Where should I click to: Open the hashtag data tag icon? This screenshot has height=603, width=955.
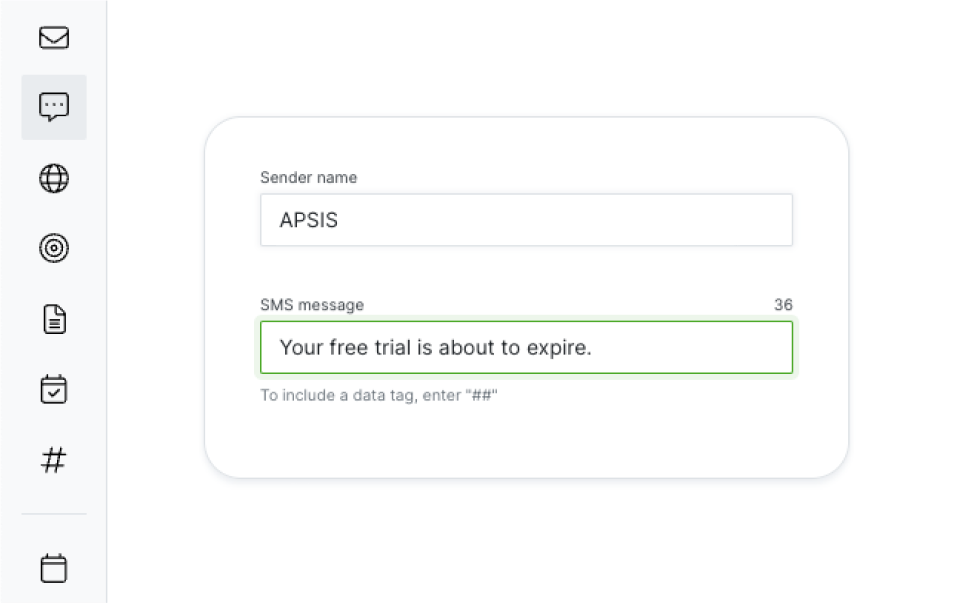click(54, 460)
